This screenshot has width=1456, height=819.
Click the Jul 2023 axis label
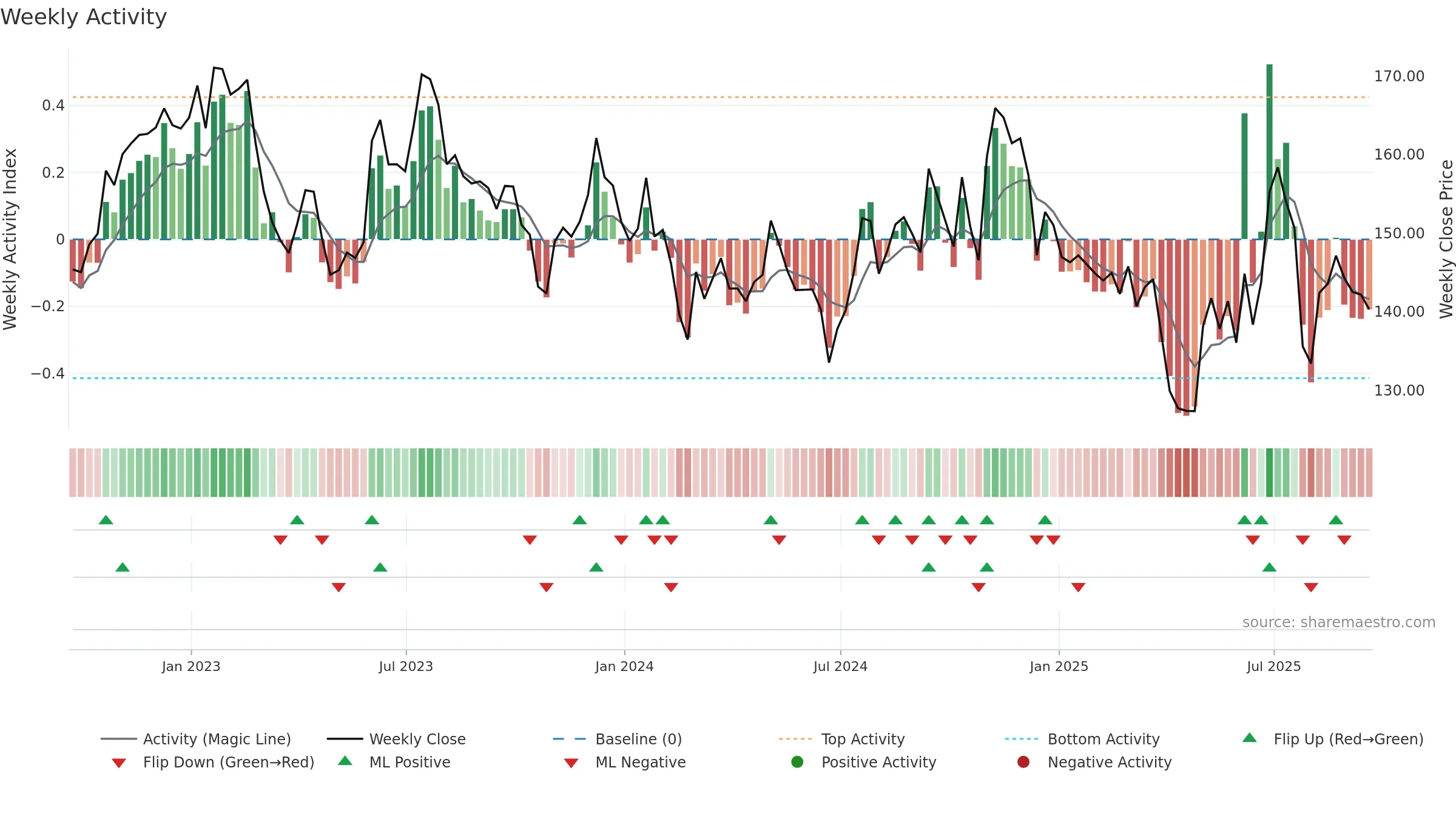406,666
